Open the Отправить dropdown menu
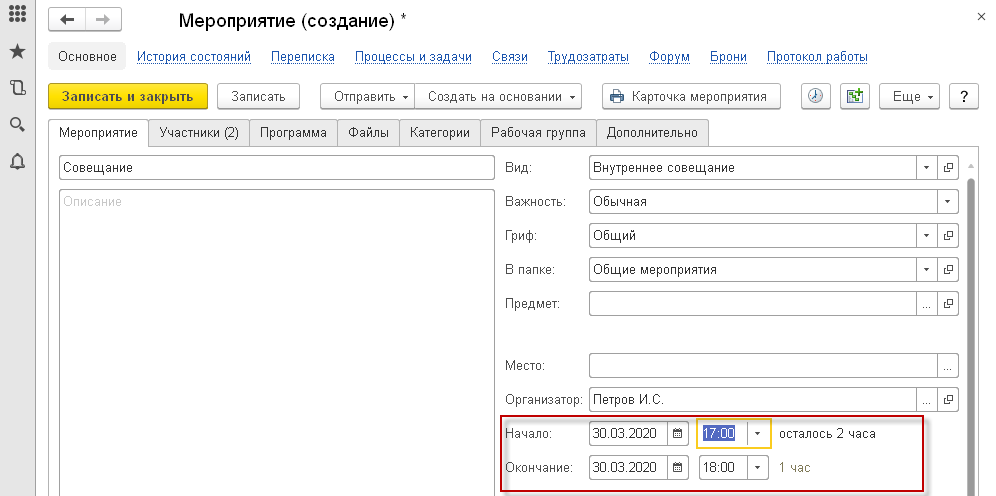Screen dimensions: 996x496 (x=365, y=97)
